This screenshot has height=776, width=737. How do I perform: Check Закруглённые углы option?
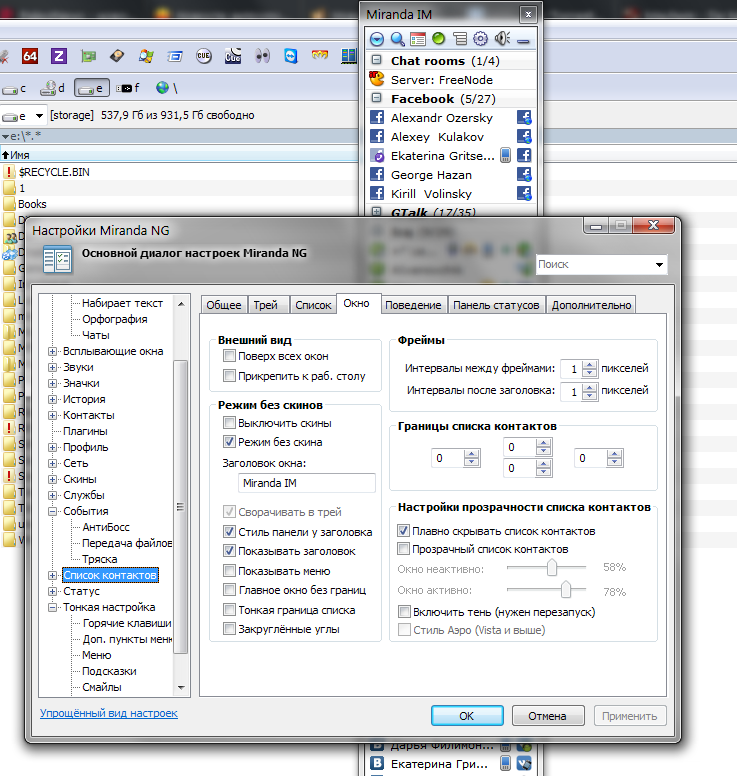[x=229, y=629]
